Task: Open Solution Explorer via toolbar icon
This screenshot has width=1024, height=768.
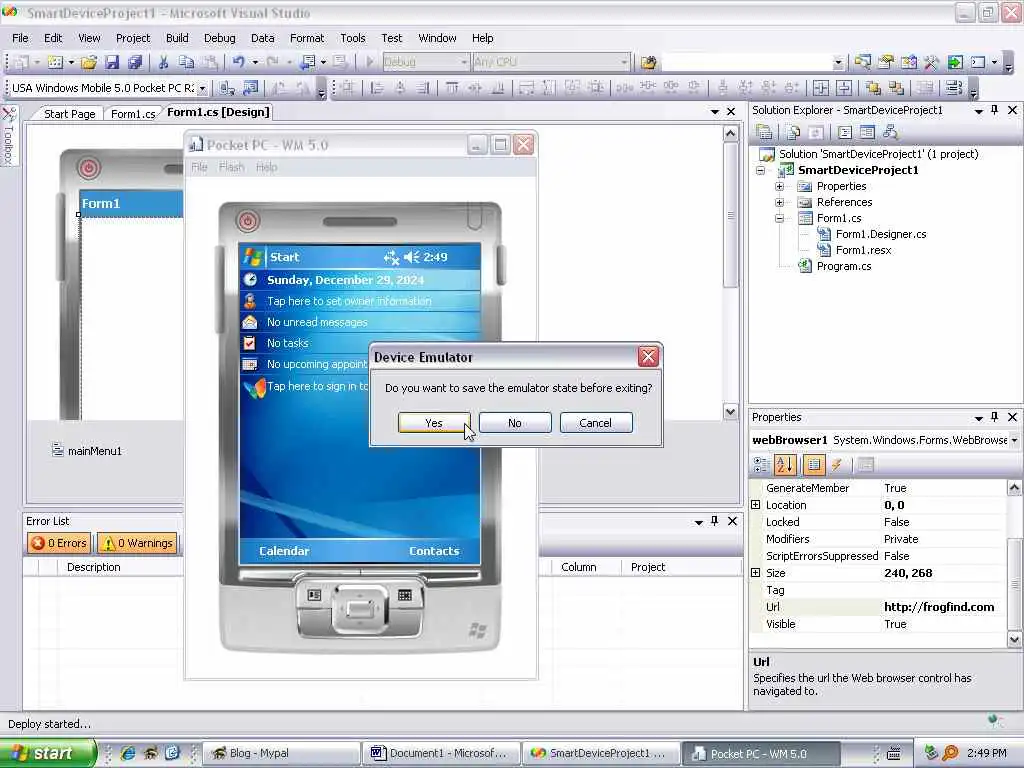Action: pos(863,62)
